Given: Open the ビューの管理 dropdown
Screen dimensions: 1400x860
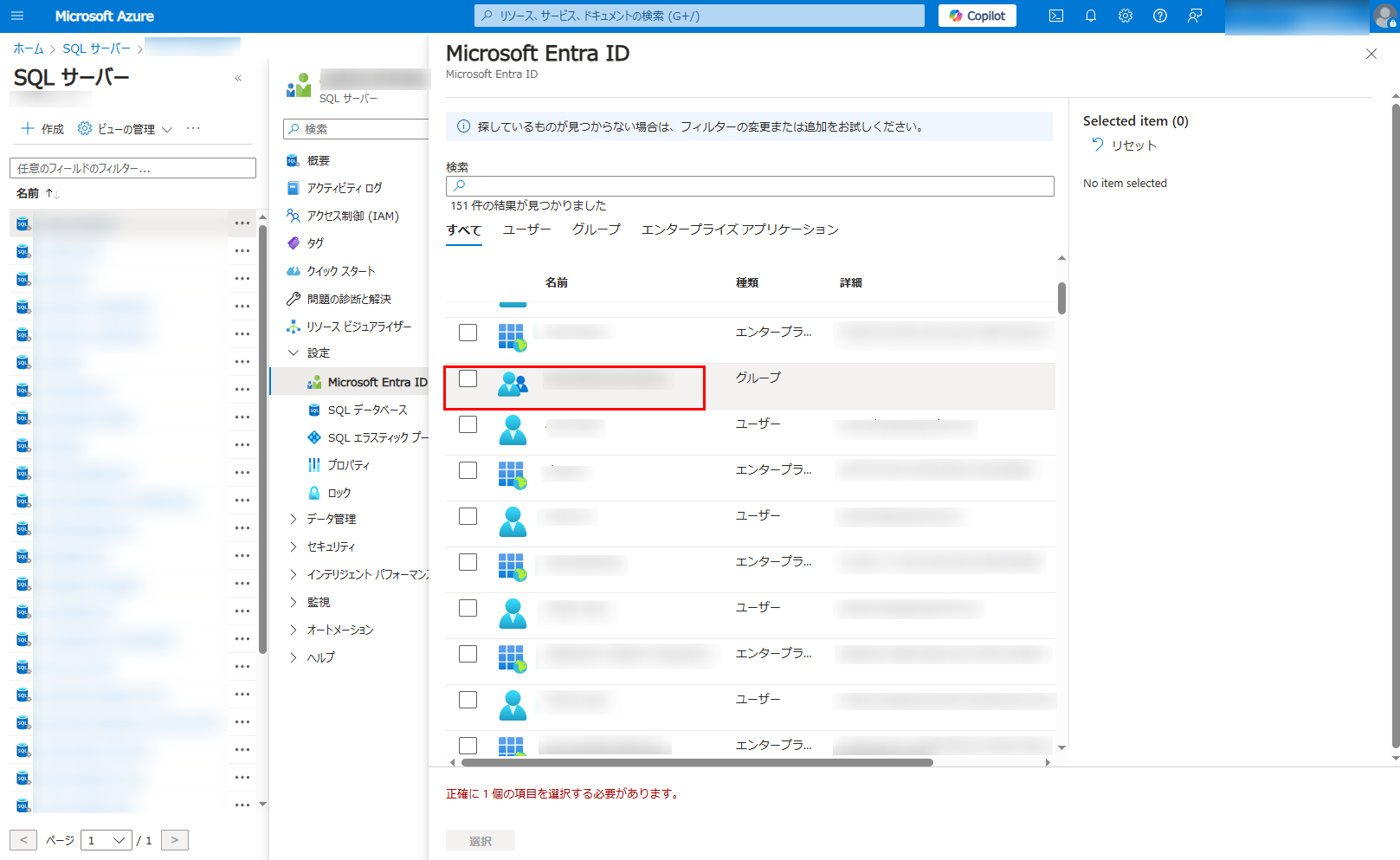Looking at the screenshot, I should (x=126, y=128).
